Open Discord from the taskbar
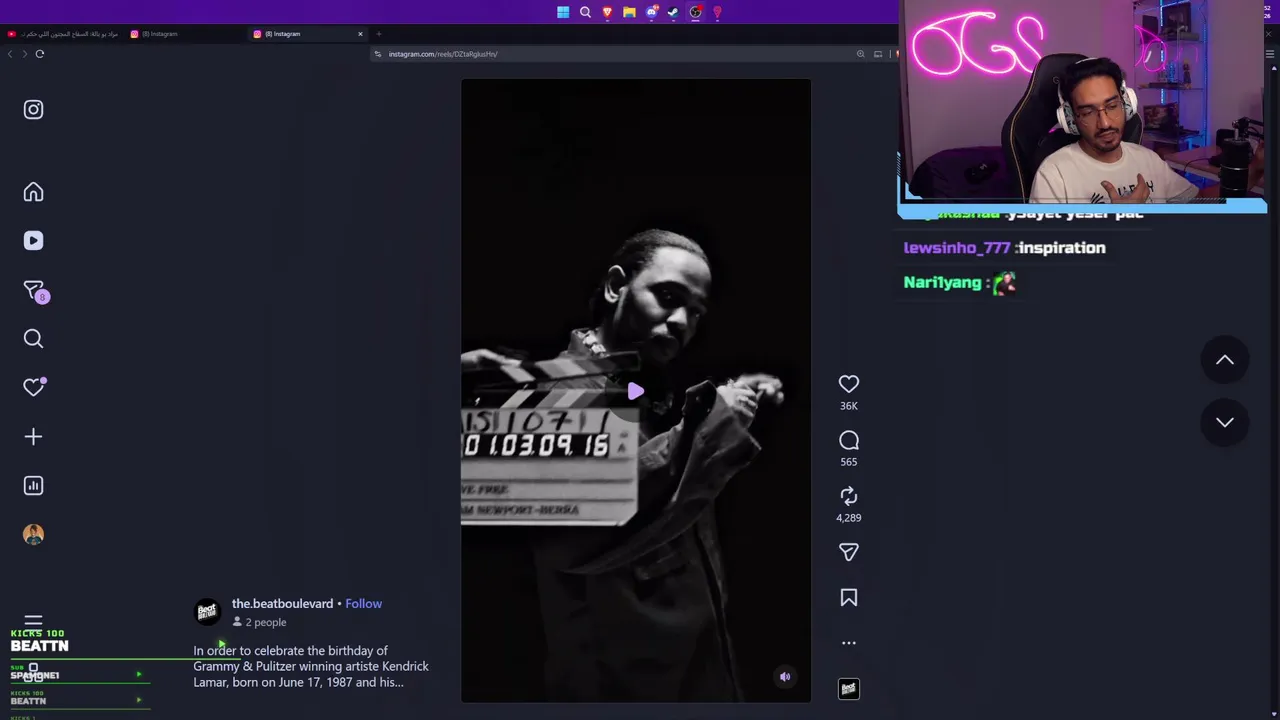The image size is (1280, 720). 651,12
